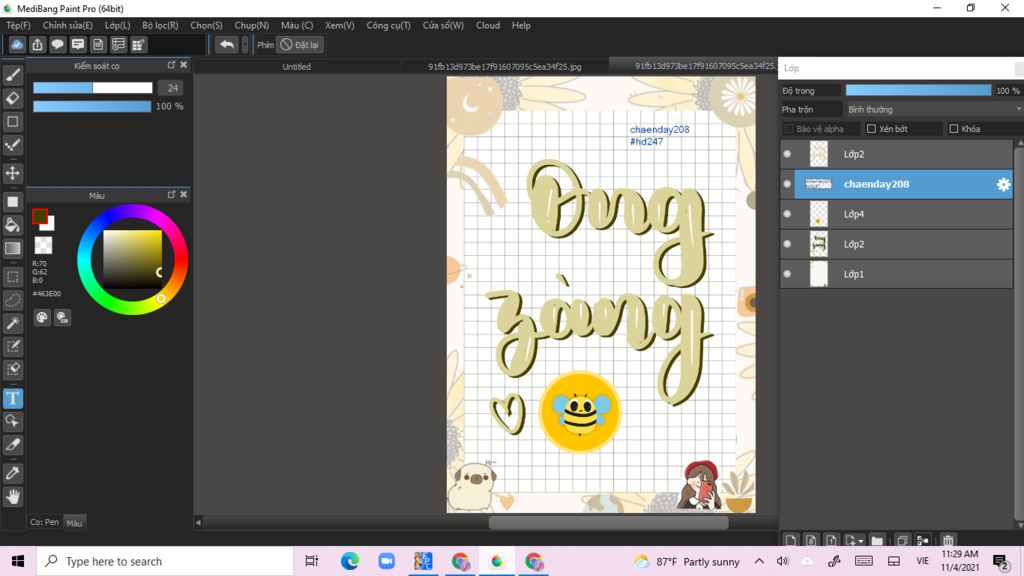Enable the Xén bớt clipping checkbox
The height and width of the screenshot is (576, 1024).
click(871, 129)
